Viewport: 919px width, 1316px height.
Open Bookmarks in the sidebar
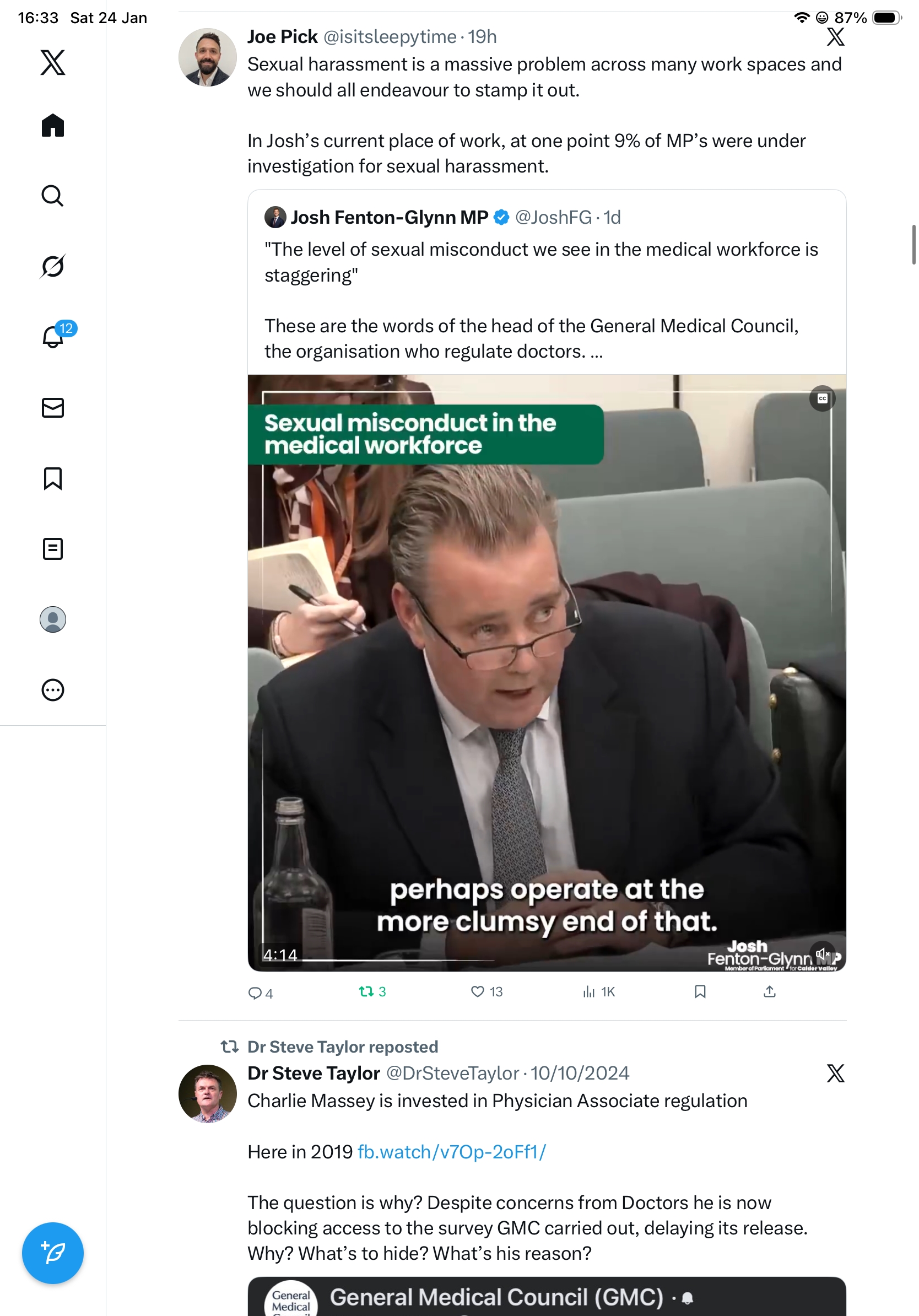pyautogui.click(x=53, y=478)
